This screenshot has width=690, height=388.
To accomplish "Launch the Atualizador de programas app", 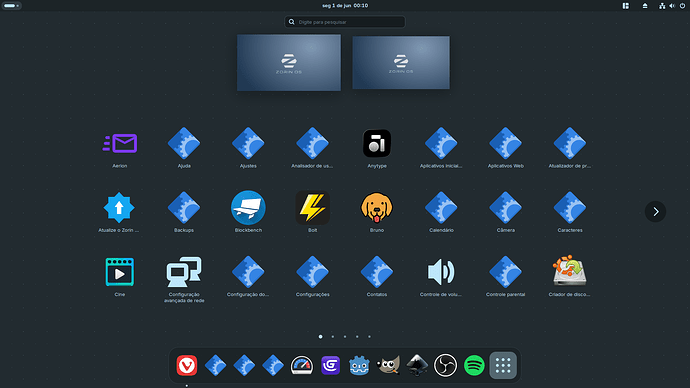I will 569,143.
